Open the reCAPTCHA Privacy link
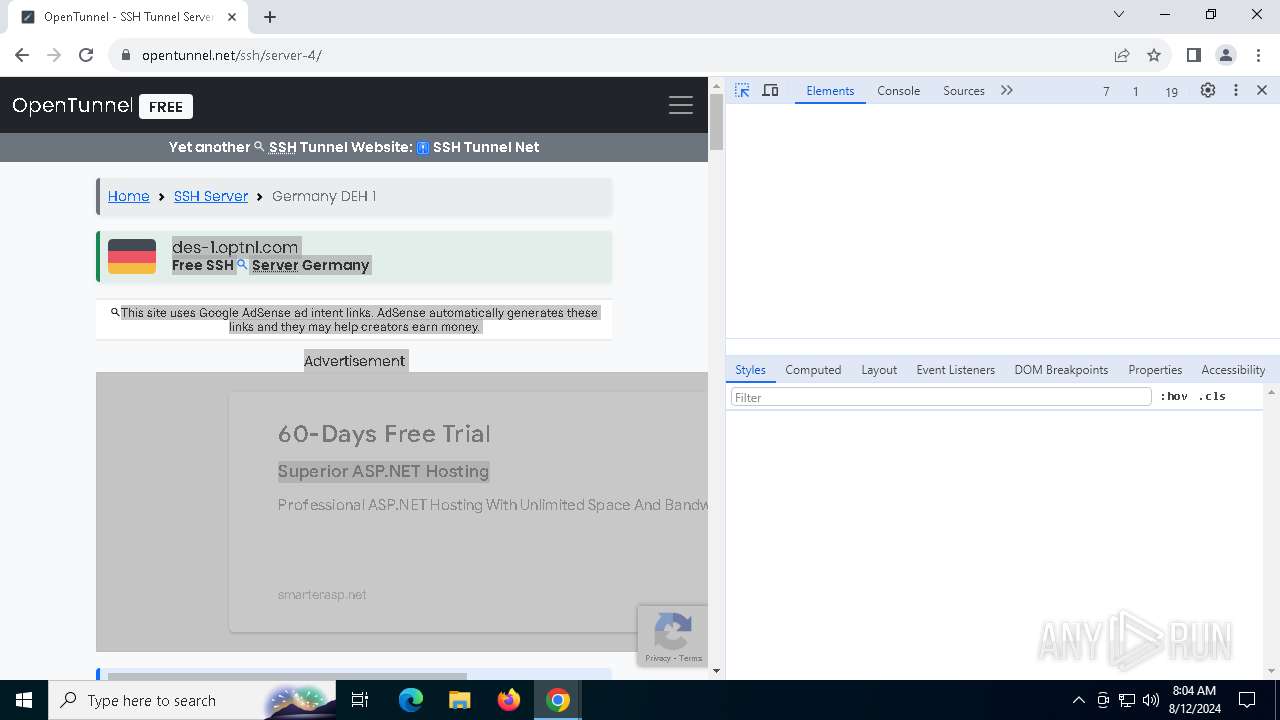 pyautogui.click(x=657, y=658)
